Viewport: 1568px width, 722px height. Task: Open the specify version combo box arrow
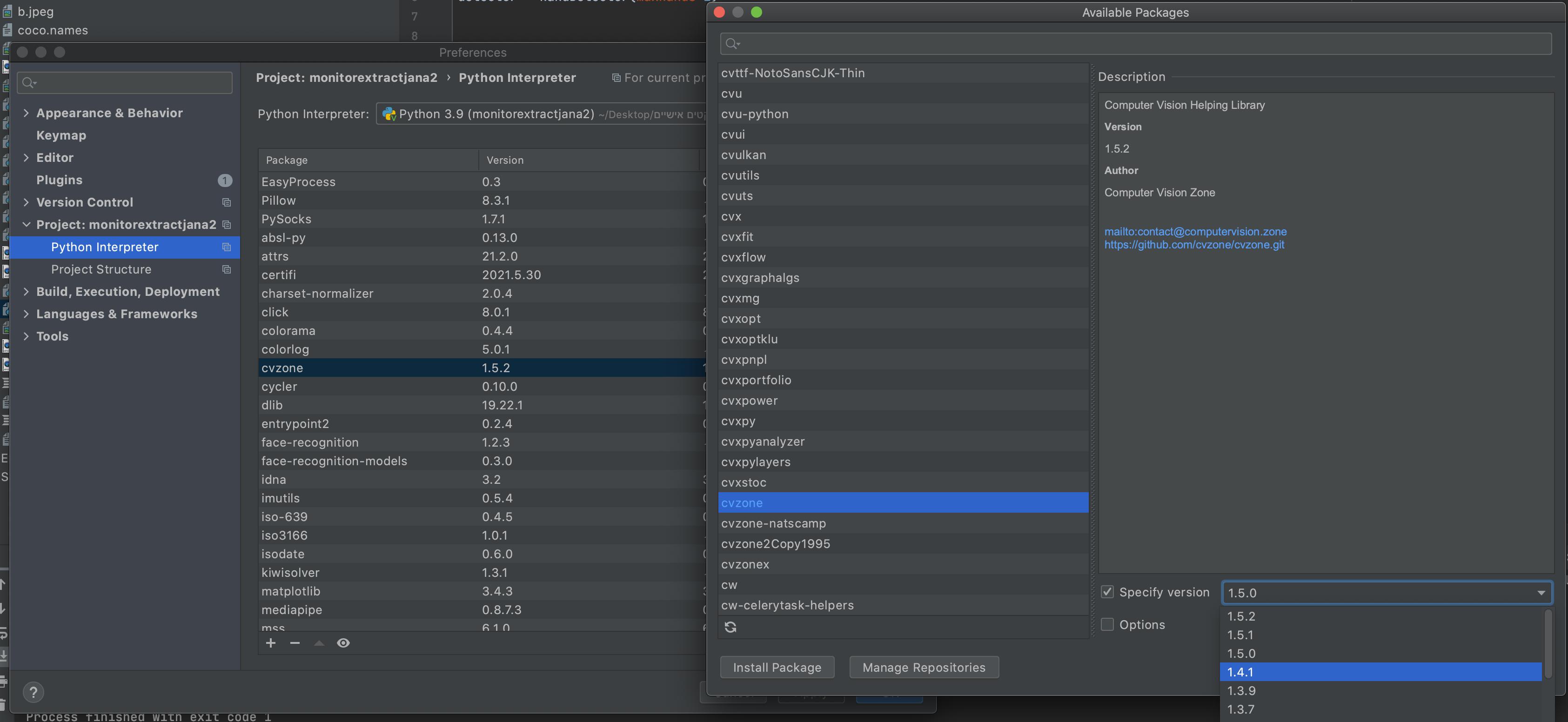coord(1541,593)
